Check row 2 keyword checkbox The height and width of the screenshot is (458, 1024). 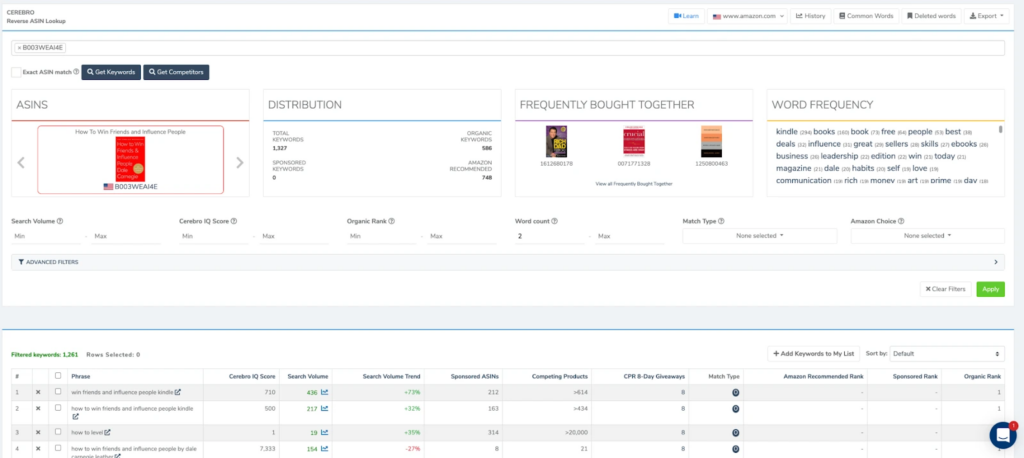[x=58, y=408]
